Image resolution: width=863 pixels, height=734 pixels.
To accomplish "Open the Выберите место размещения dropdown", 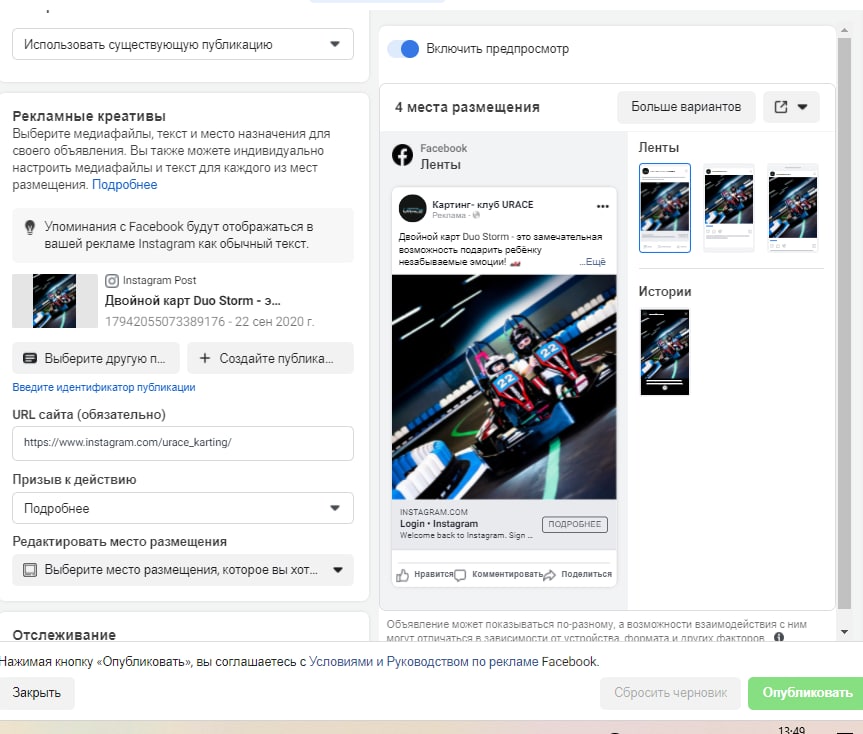I will 183,570.
